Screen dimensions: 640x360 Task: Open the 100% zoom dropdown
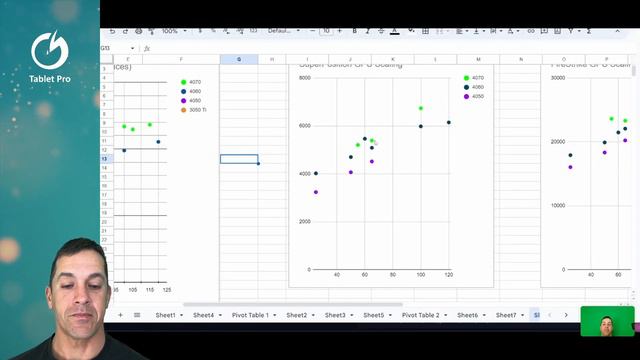point(174,31)
